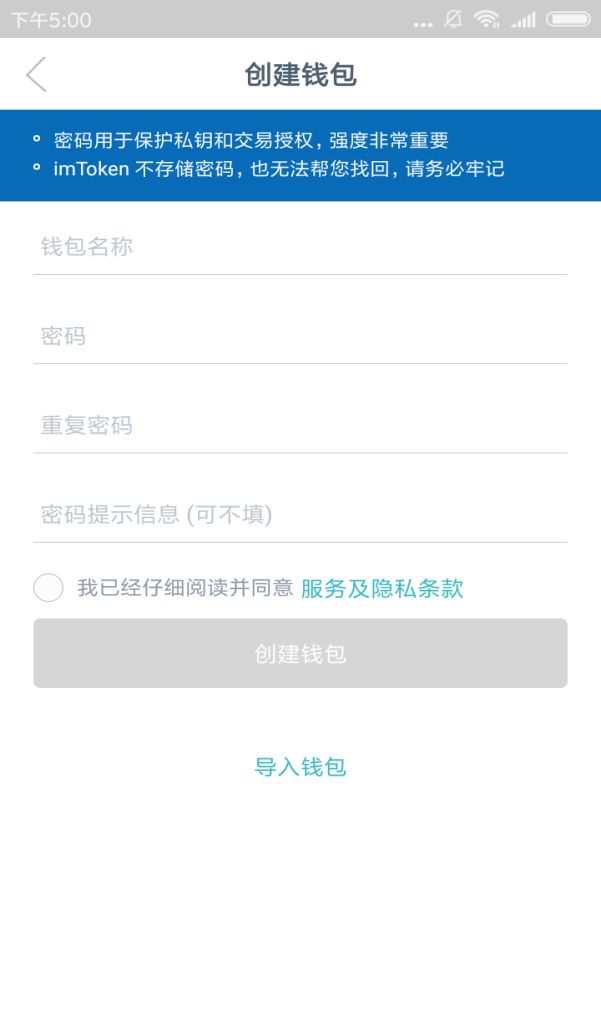Select the consent radio circle before 我已经仔细阅读
Viewport: 601px width, 1011px height.
(46, 588)
